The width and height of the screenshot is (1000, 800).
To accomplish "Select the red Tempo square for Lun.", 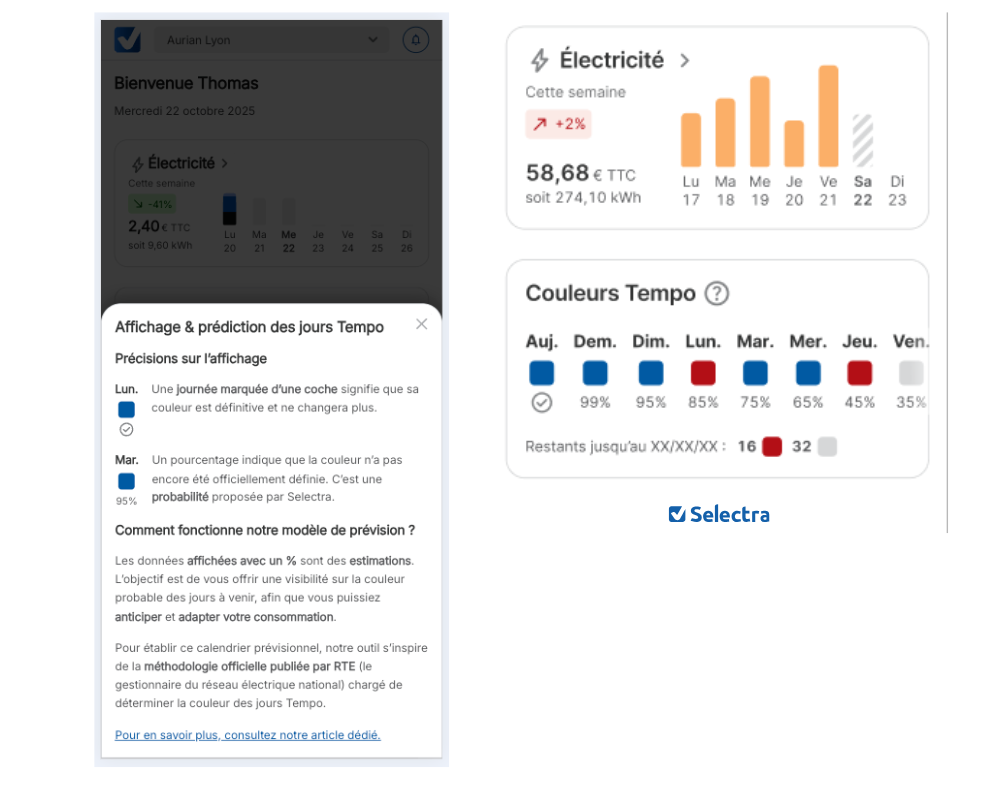I will (703, 373).
